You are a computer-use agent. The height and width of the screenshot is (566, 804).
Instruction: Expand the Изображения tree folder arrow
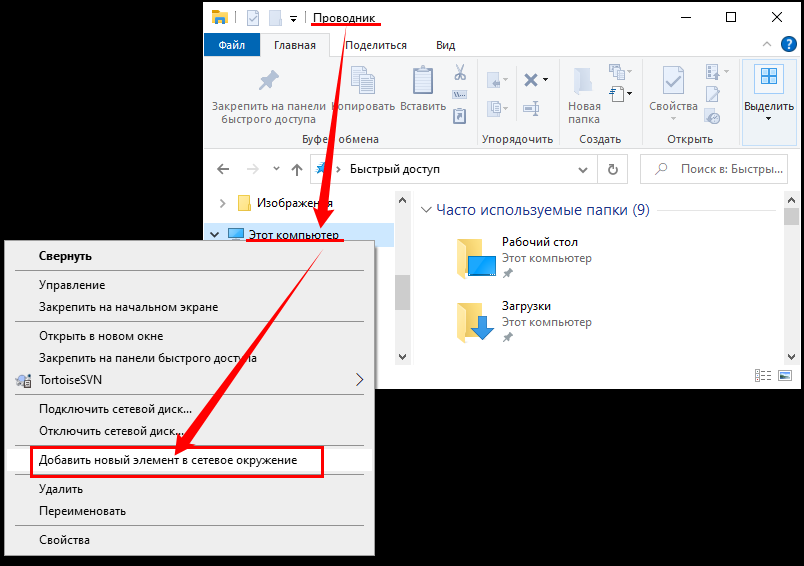(x=223, y=203)
